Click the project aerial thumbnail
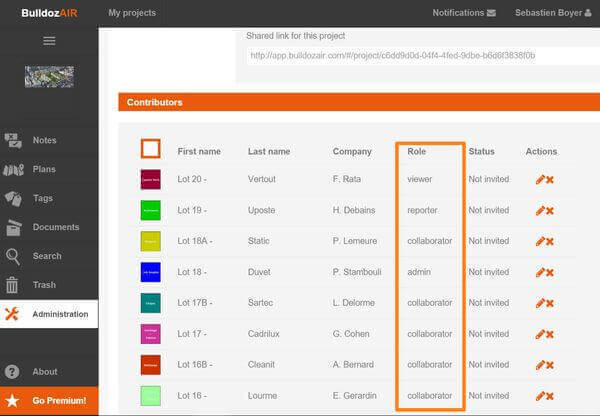 [49, 77]
